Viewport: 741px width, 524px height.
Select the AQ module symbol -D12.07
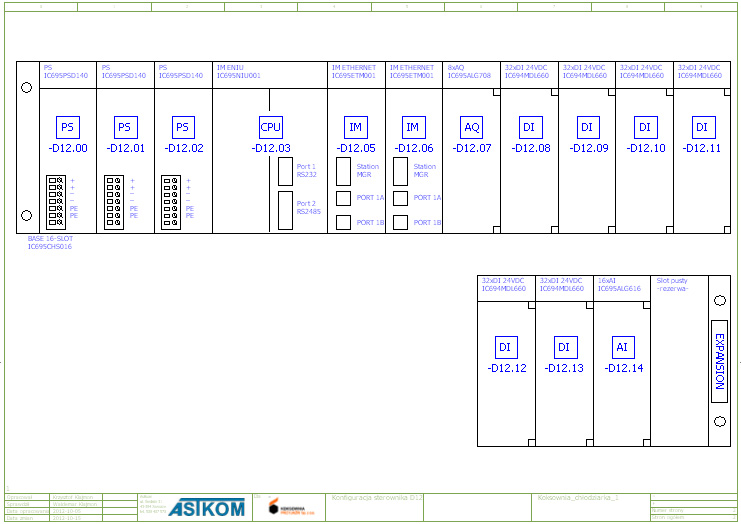click(472, 127)
